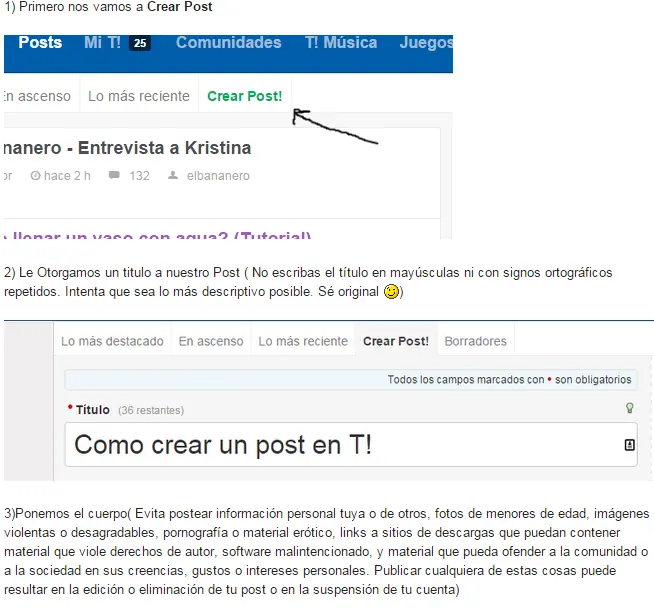Click the elbananero author link
The image size is (654, 608).
[x=218, y=176]
